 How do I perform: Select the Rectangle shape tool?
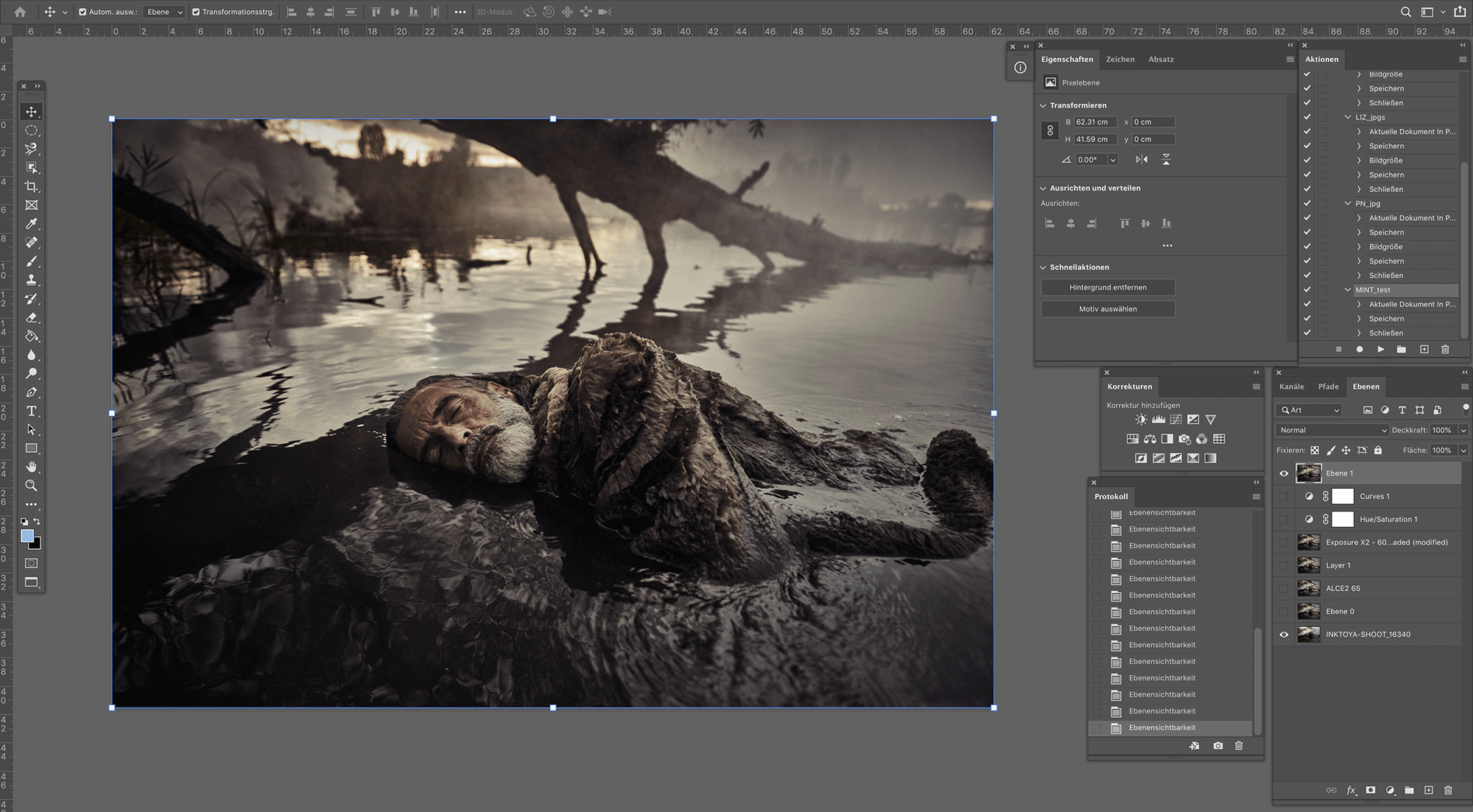pyautogui.click(x=31, y=448)
